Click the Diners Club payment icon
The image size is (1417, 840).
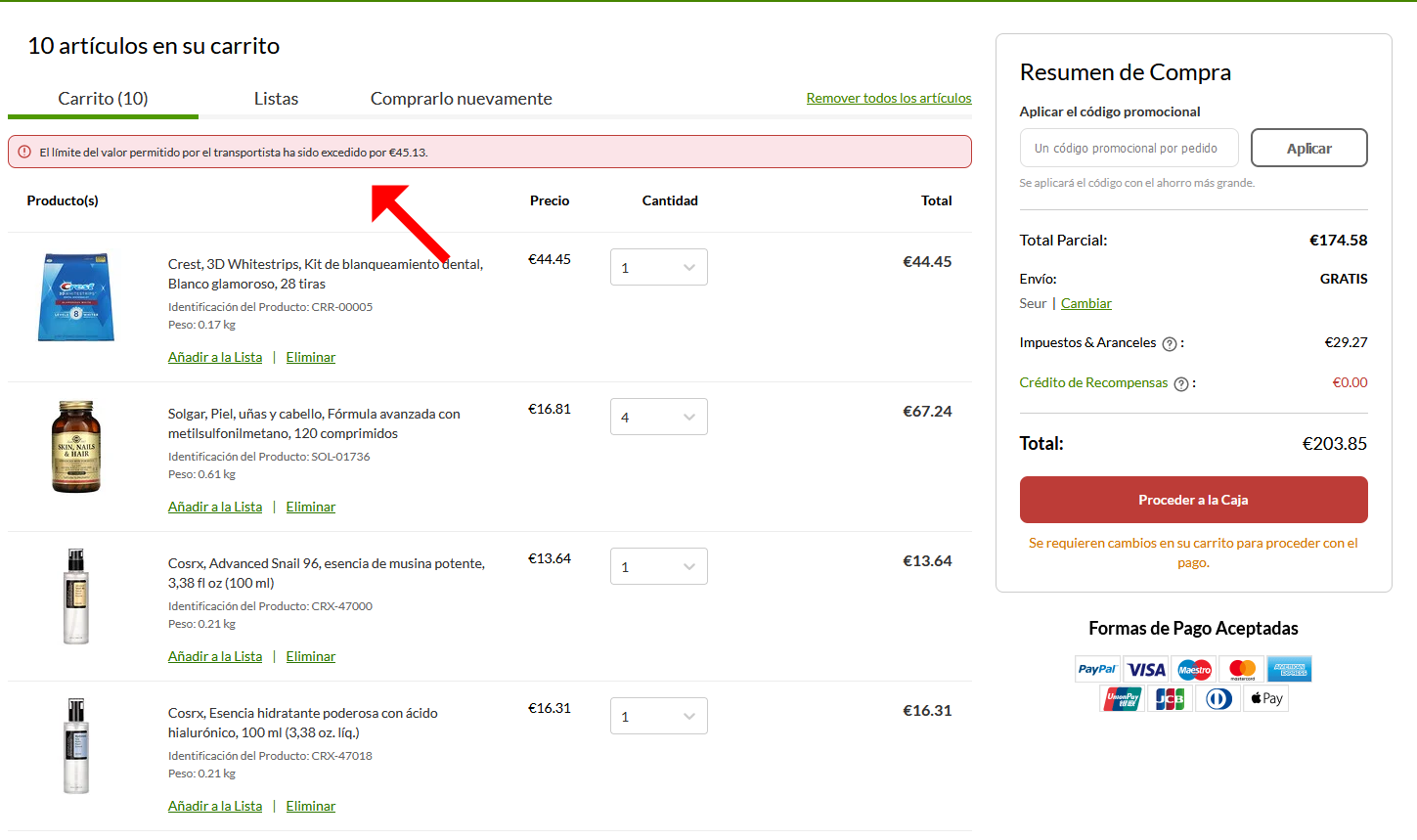[x=1218, y=698]
